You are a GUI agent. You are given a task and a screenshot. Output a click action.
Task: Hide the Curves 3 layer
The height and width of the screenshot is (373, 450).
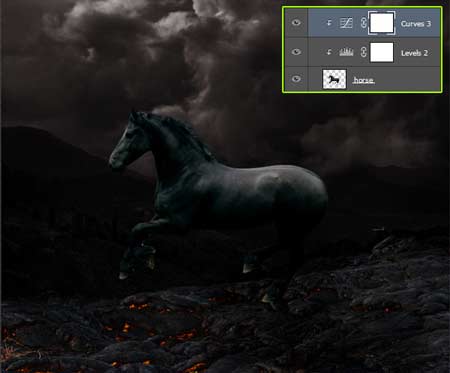296,23
